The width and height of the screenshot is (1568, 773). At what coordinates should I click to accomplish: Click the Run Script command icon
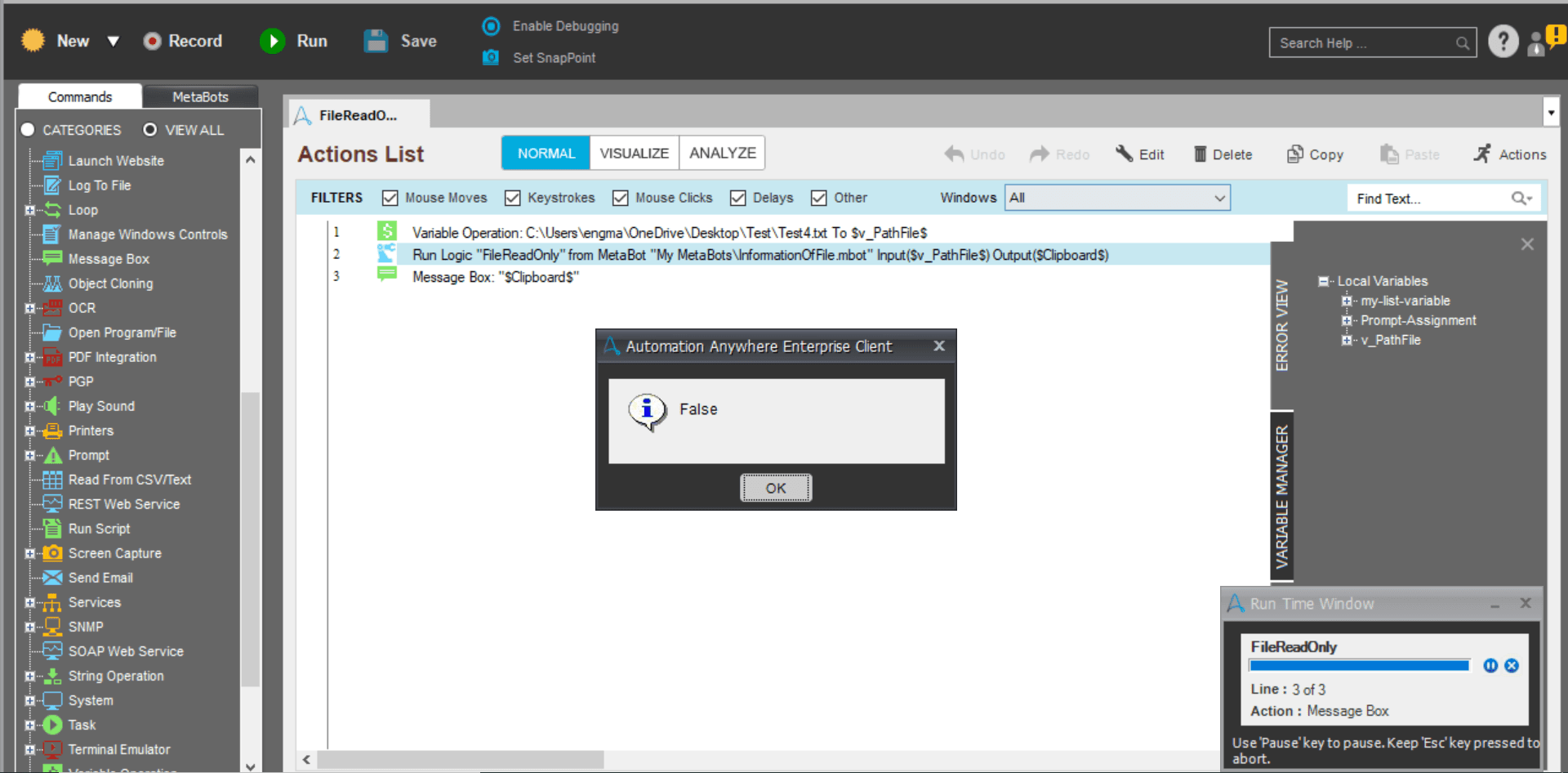point(52,529)
